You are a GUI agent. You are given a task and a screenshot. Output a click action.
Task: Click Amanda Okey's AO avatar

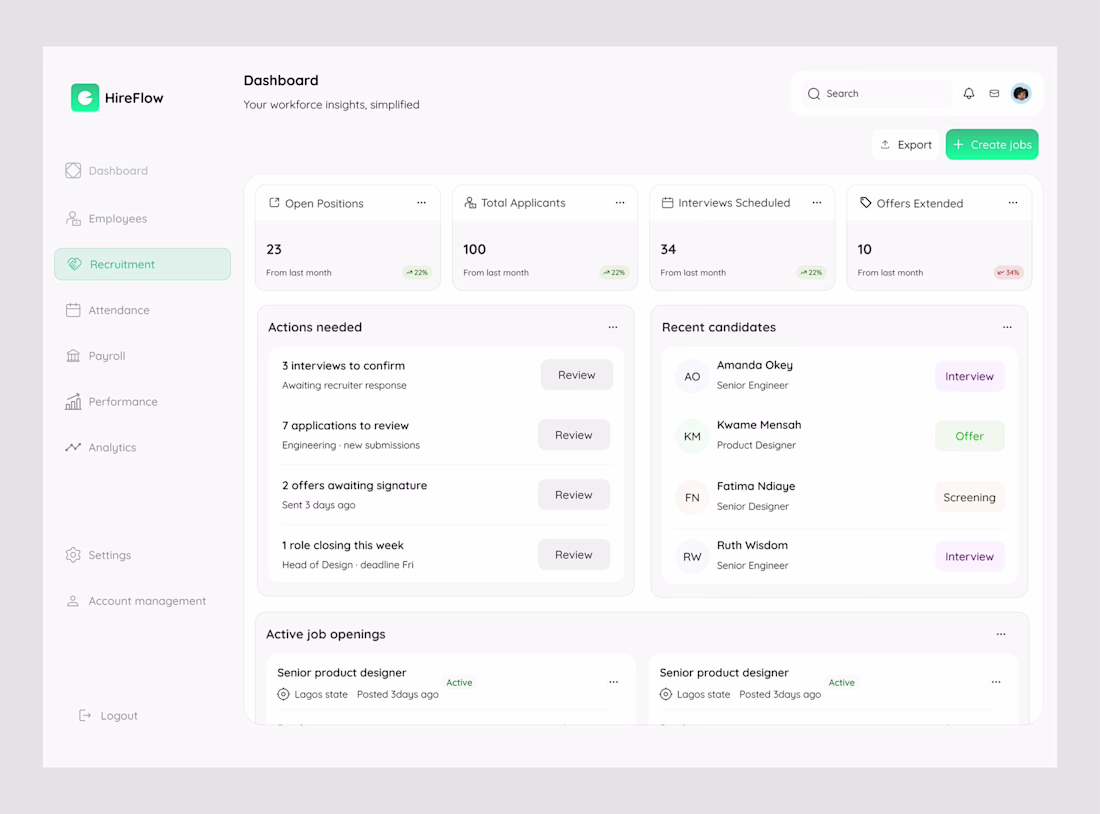point(692,376)
